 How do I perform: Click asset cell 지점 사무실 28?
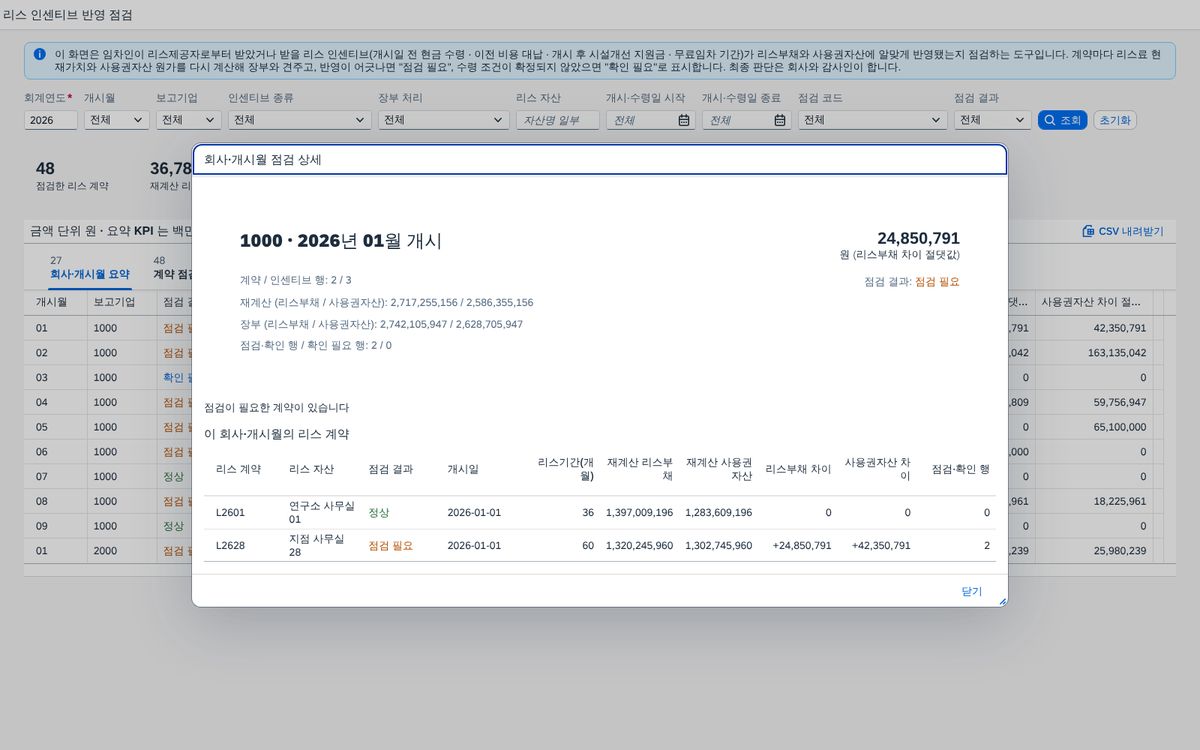click(316, 546)
